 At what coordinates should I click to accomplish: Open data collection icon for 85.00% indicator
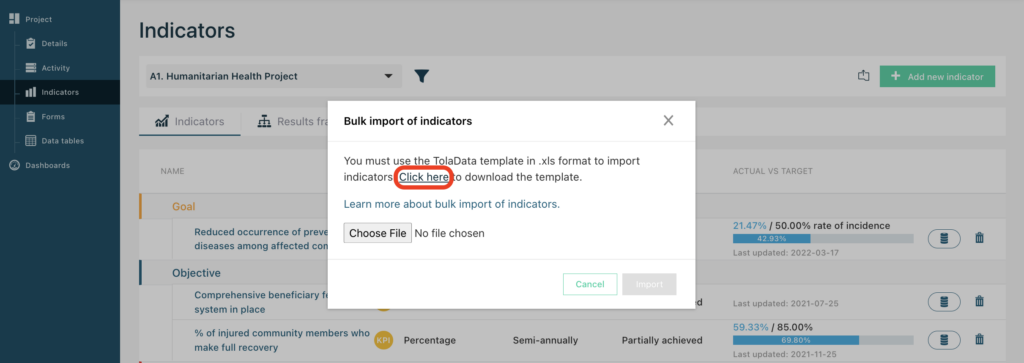(944, 339)
